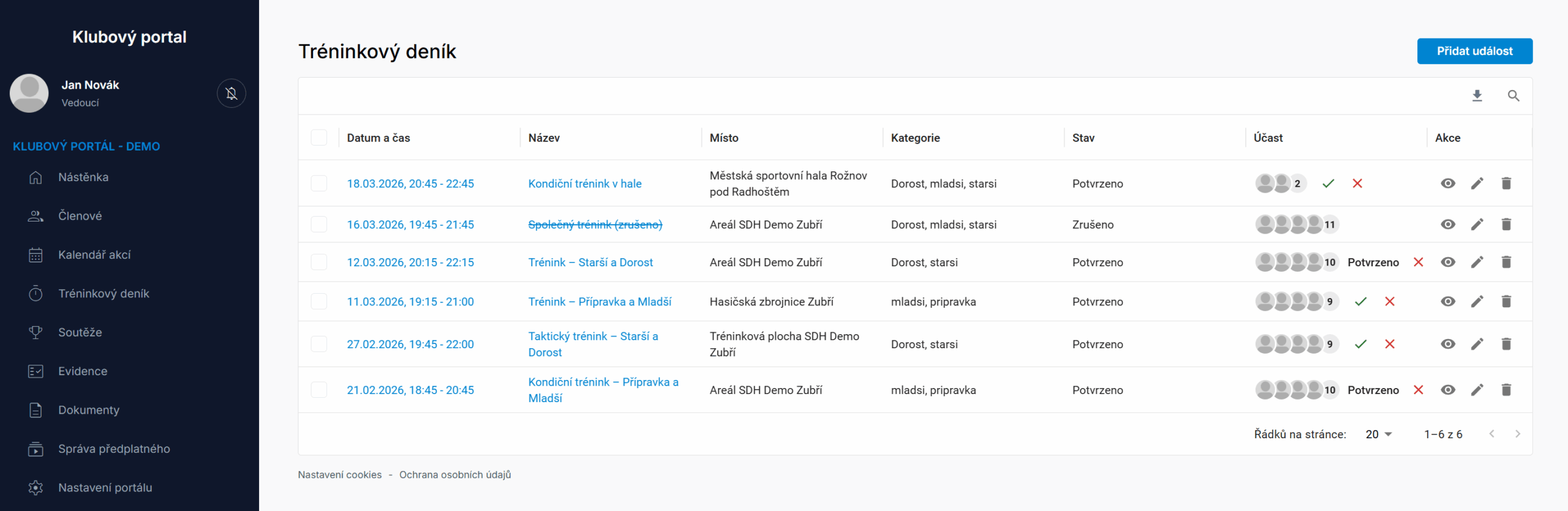Image resolution: width=1568 pixels, height=511 pixels.
Task: Click the KLUBOVÝ PORTÁL - DEMO heading
Action: tap(86, 146)
